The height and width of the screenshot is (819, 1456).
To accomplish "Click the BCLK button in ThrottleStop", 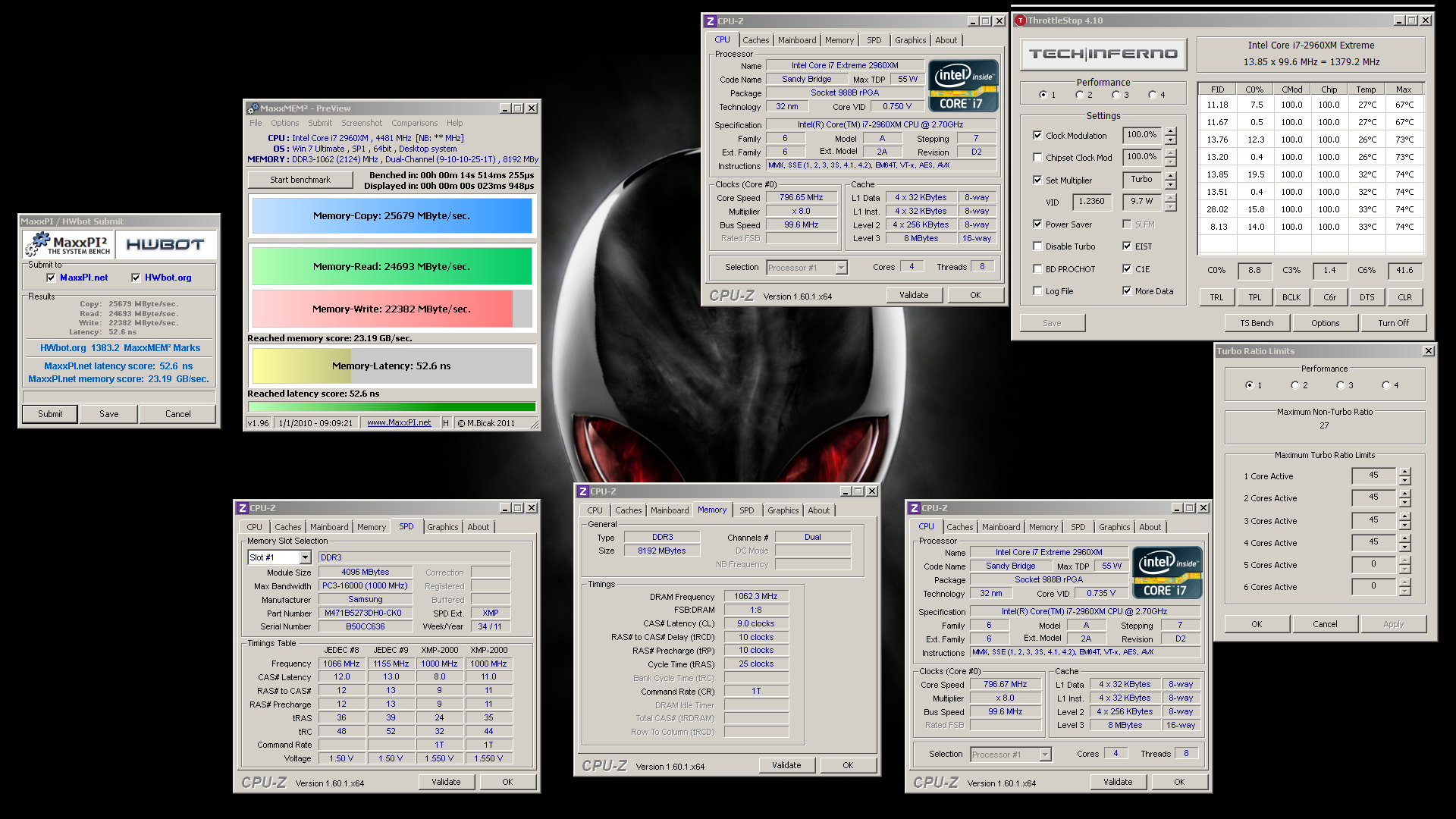I will tap(1291, 297).
